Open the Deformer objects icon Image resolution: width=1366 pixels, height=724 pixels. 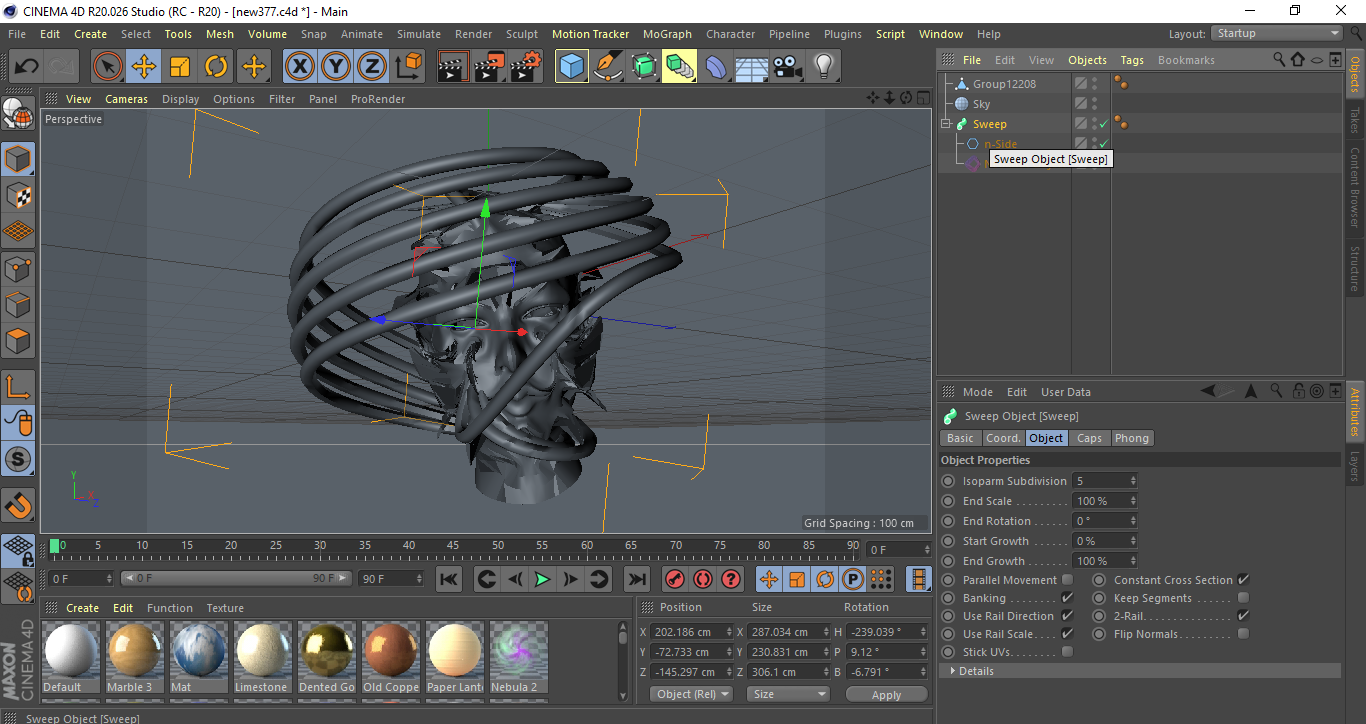(716, 67)
